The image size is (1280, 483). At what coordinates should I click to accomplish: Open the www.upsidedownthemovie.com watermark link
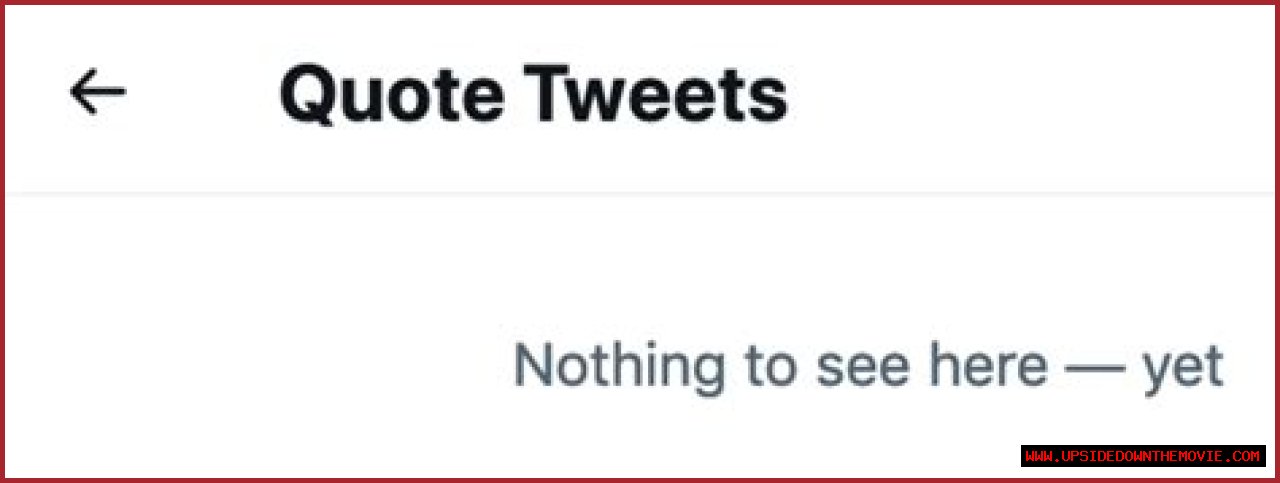pos(1143,456)
